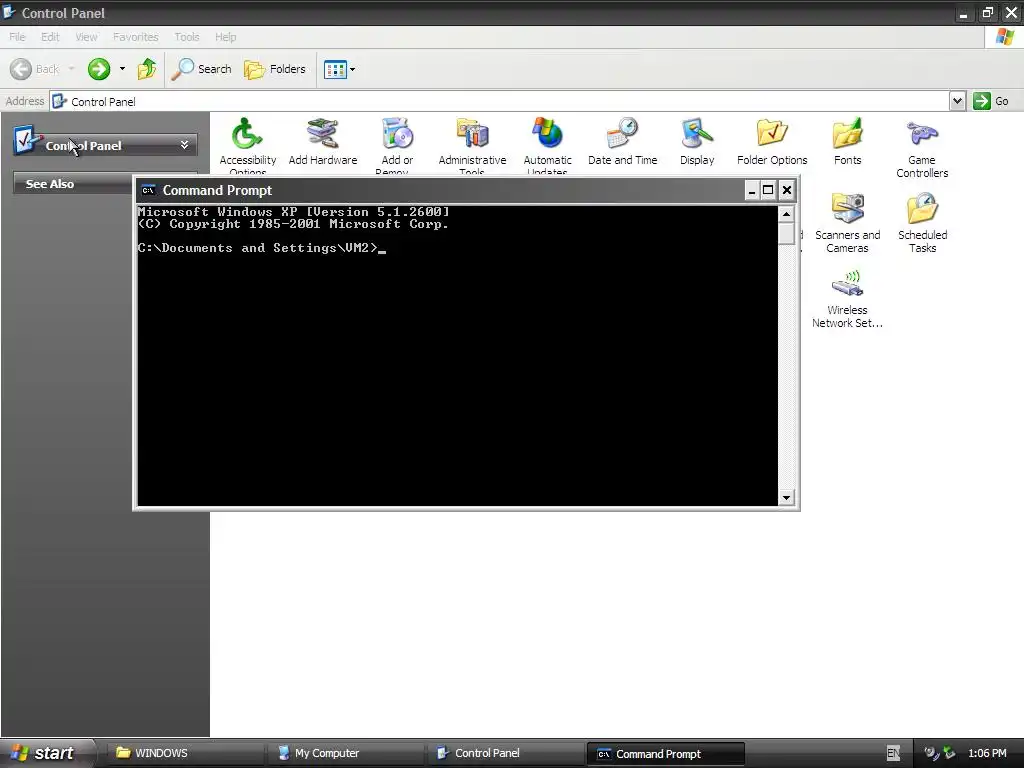The image size is (1024, 768).
Task: Open Scheduled Tasks icon
Action: point(922,223)
